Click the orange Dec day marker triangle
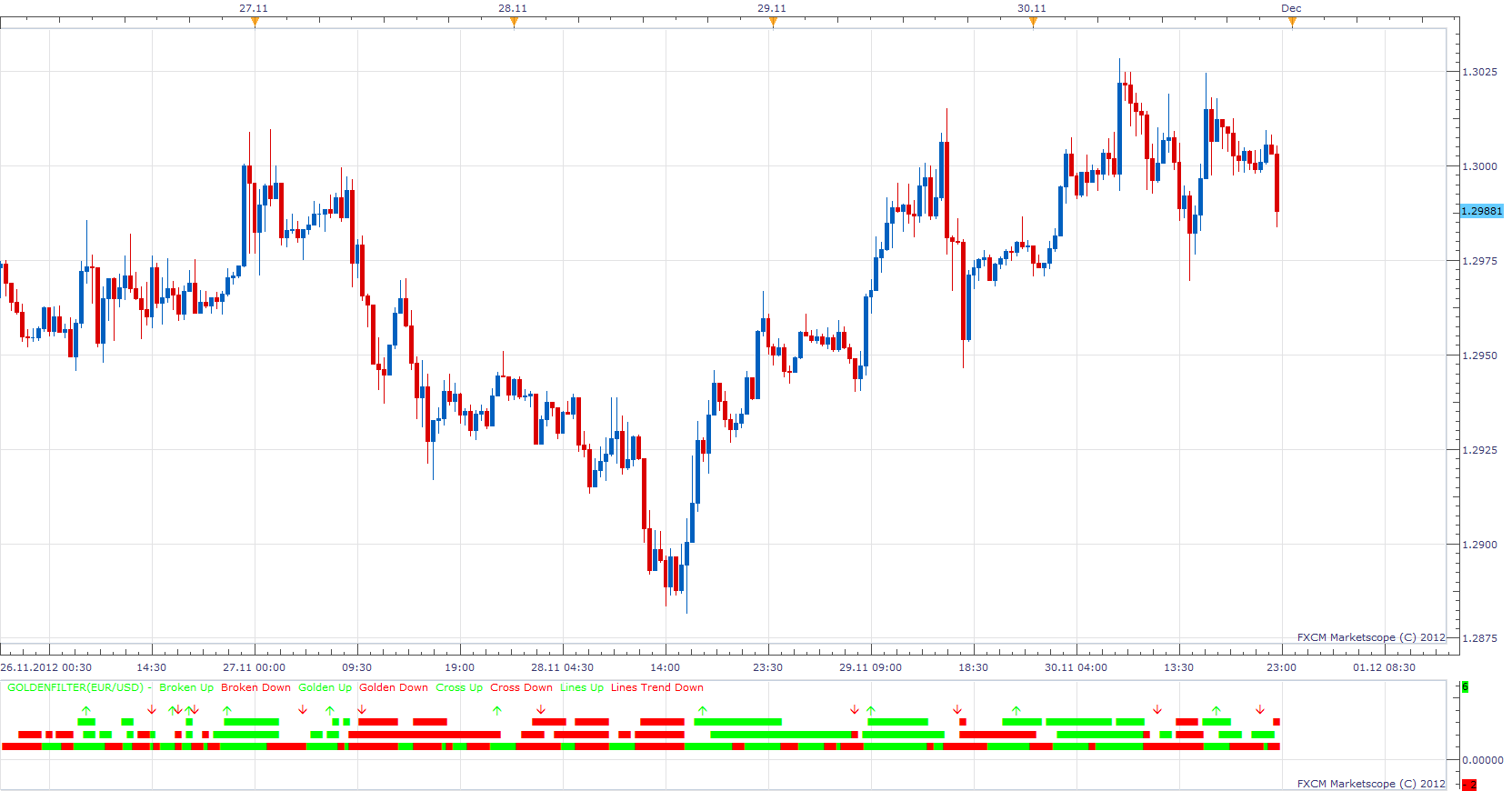 click(1292, 22)
